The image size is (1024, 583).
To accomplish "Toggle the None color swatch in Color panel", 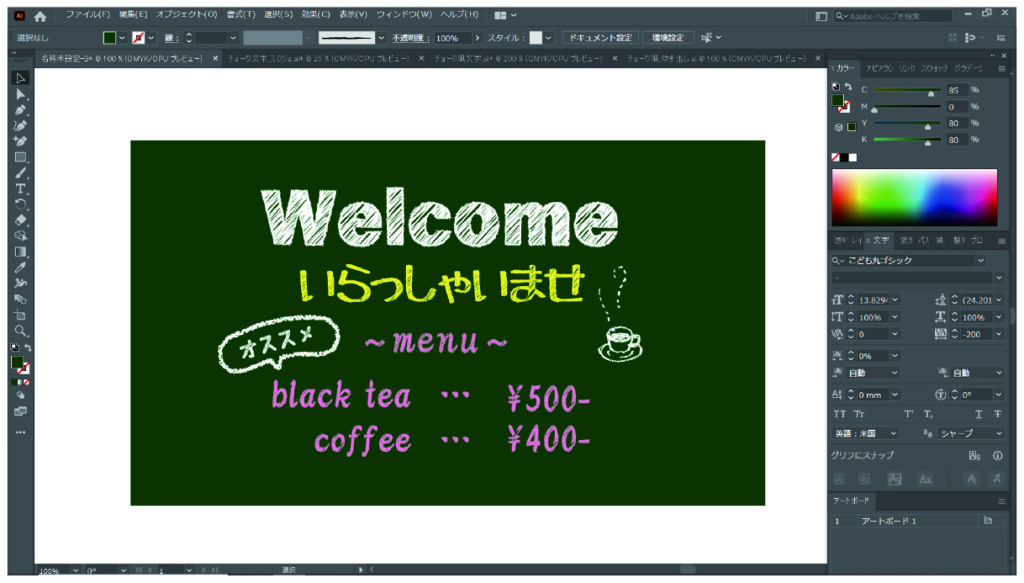I will [835, 157].
